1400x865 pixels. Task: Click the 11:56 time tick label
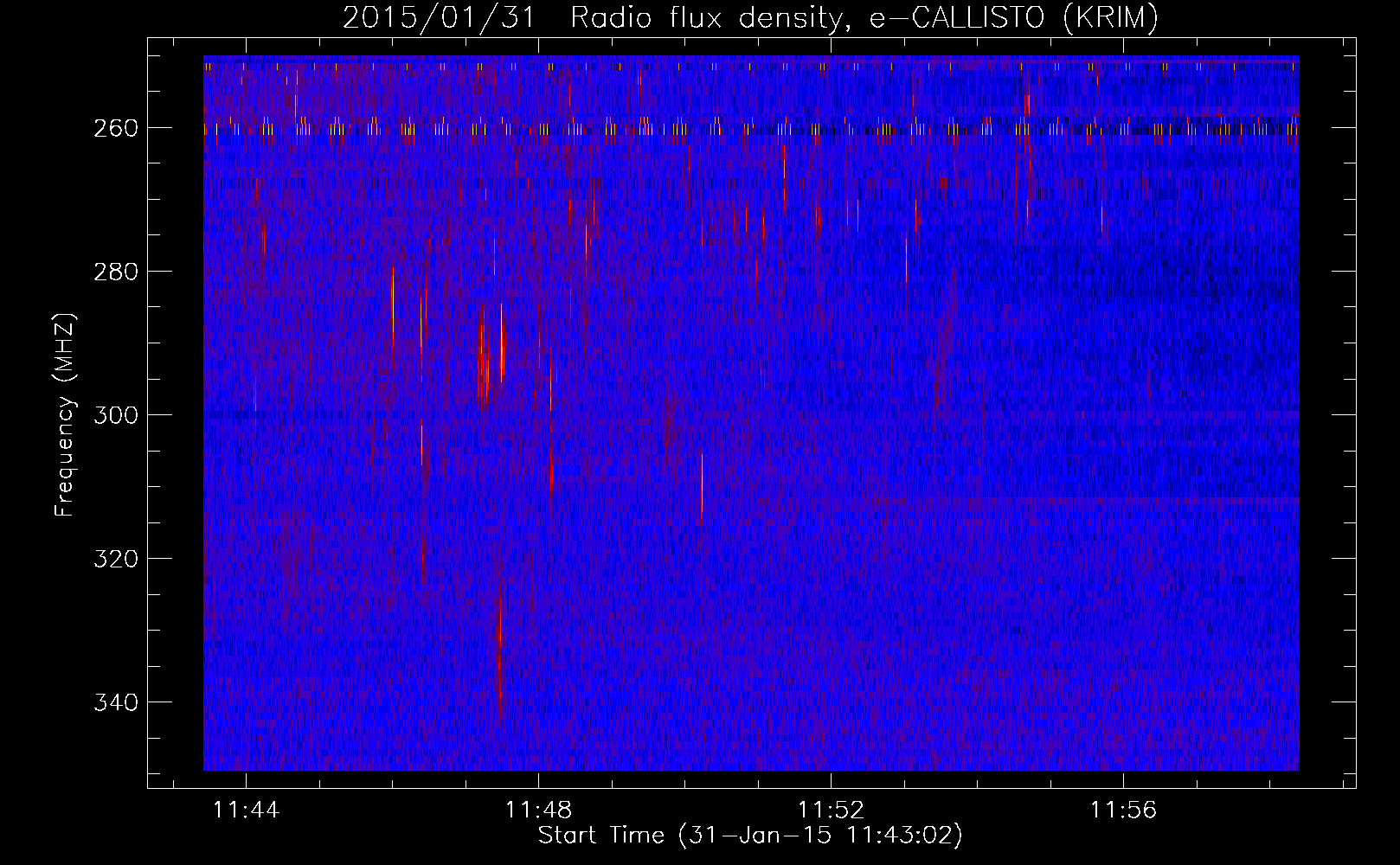tap(1123, 811)
